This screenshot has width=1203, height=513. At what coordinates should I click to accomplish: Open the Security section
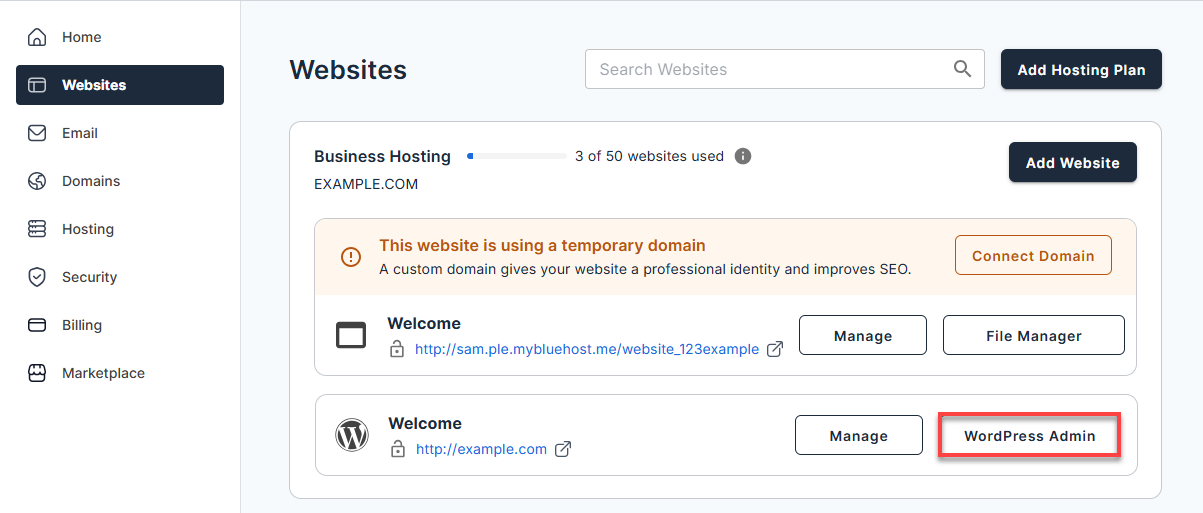(x=120, y=277)
